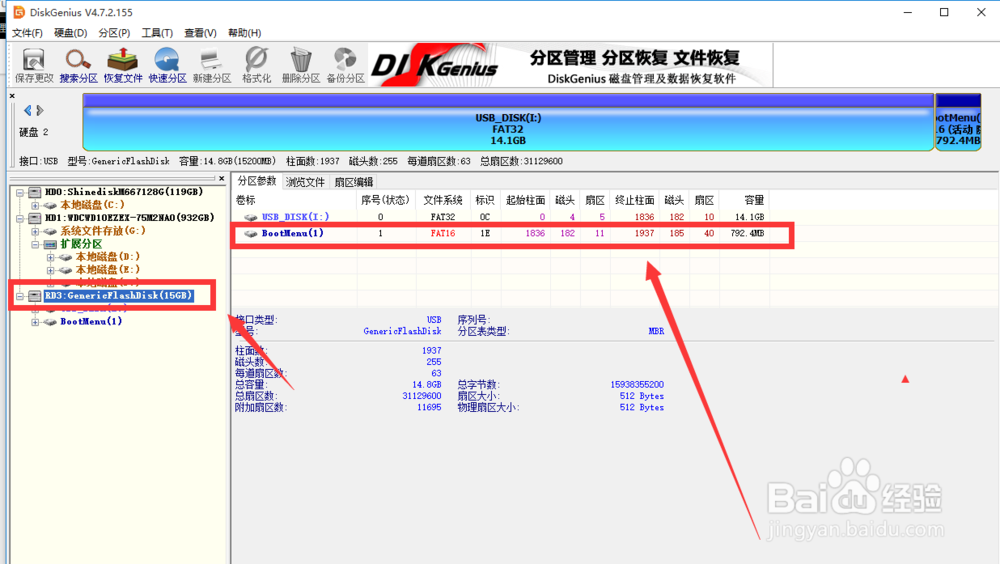Click the USB_DISK(I:) FAT32 partition bar
The height and width of the screenshot is (564, 1000).
508,122
